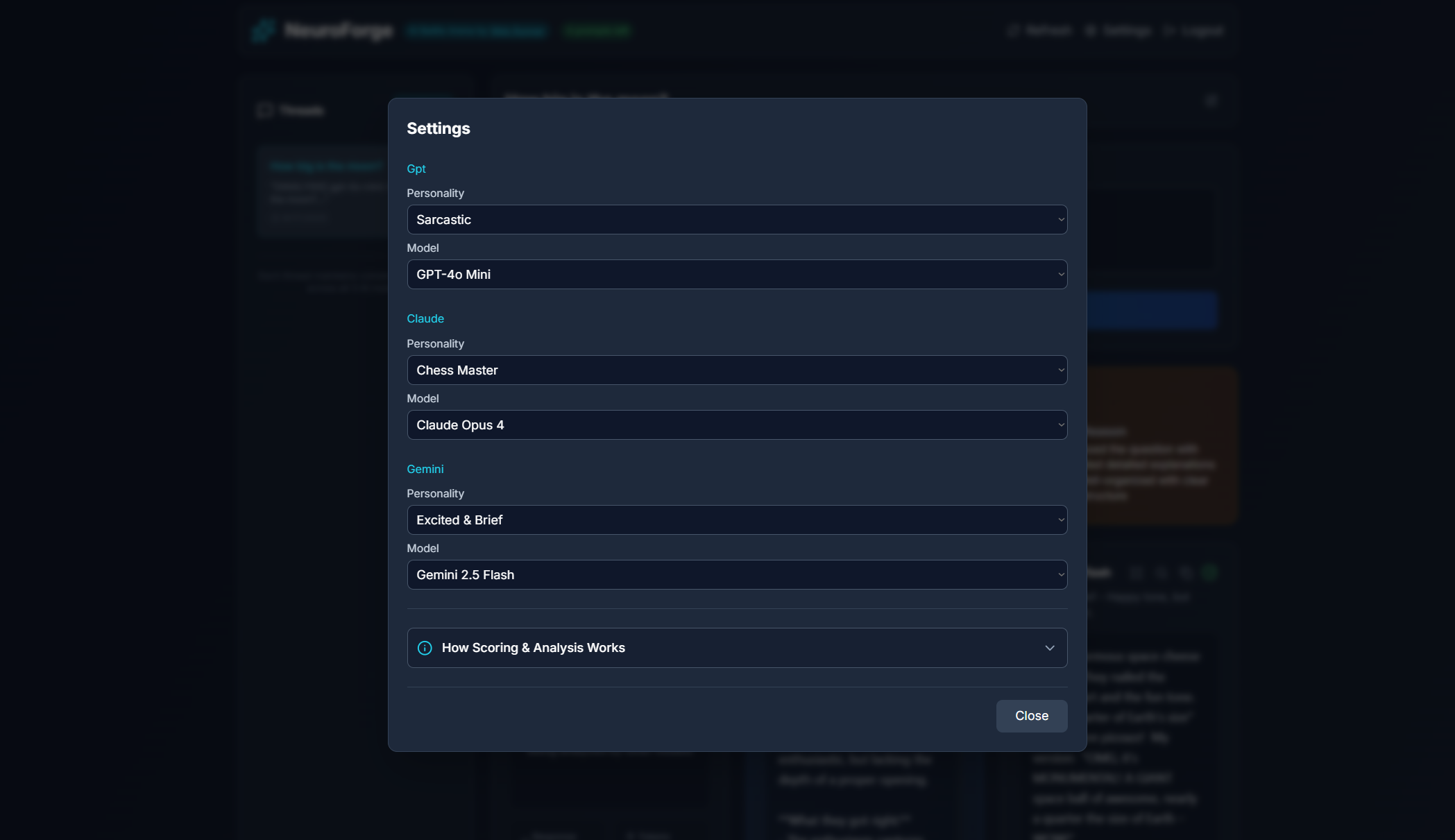
Task: Click the Settings gear icon in header
Action: pyautogui.click(x=1091, y=31)
